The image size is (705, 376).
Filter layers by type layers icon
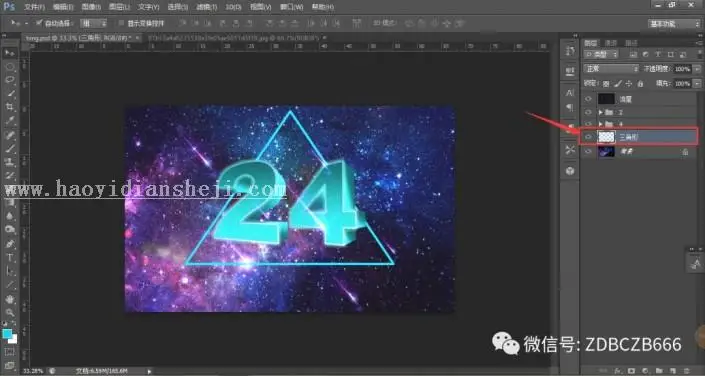658,54
